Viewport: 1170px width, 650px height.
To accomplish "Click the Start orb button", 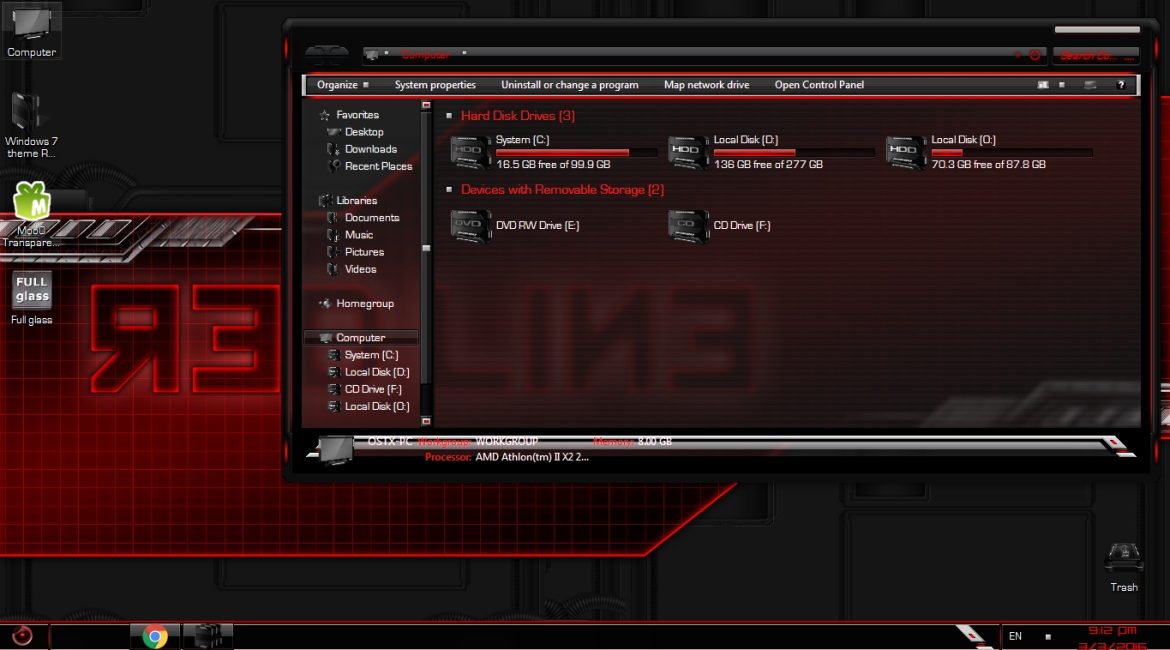I will point(22,636).
